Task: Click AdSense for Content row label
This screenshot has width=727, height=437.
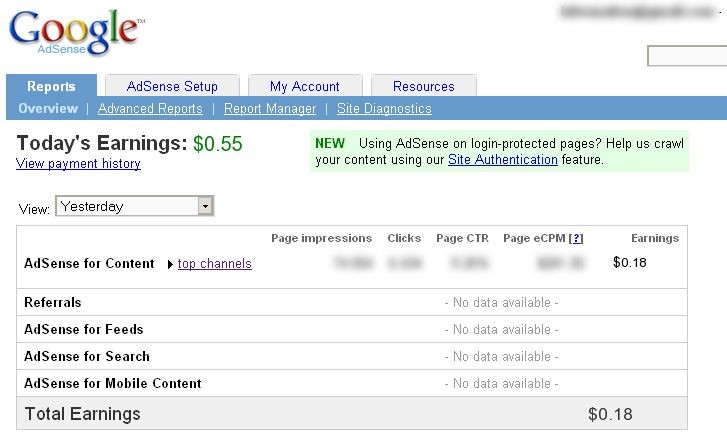Action: (89, 263)
